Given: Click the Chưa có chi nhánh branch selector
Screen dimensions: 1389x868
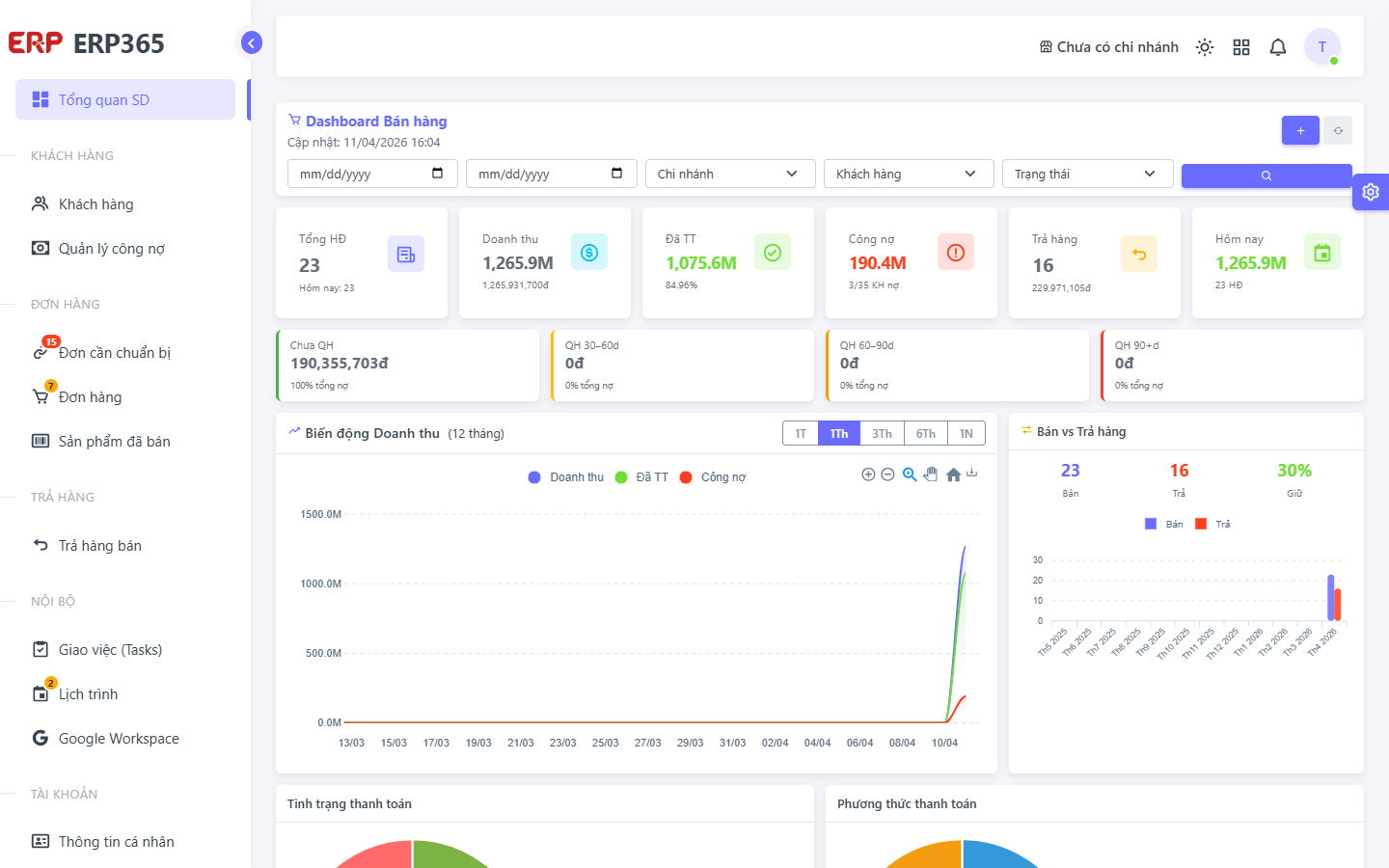Looking at the screenshot, I should pos(1109,47).
